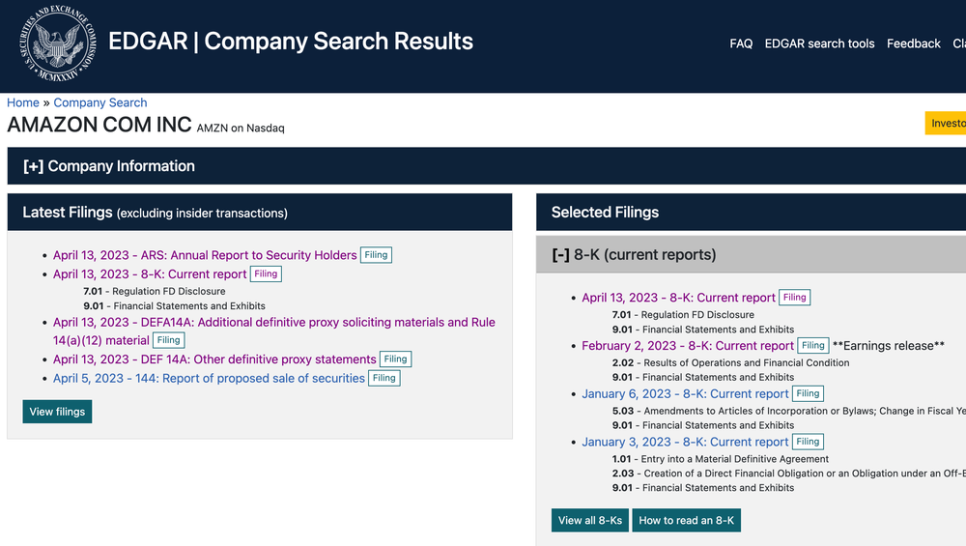This screenshot has width=966, height=546.
Task: Click How to read an 8-K button
Action: tap(686, 520)
